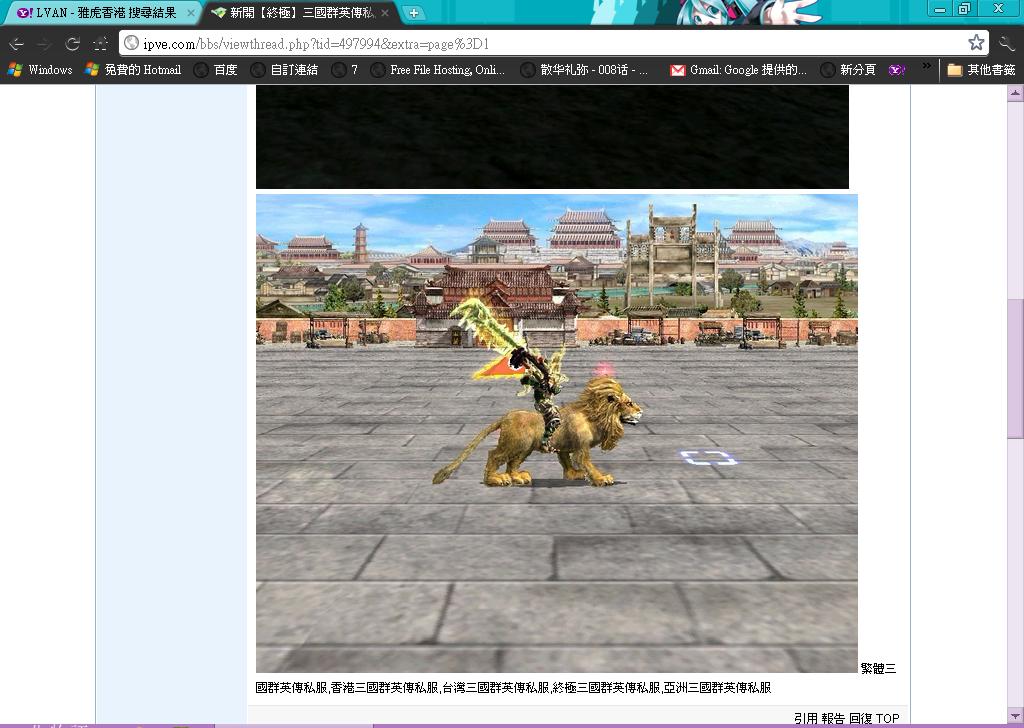
Task: Expand the hidden bookmarks chevron
Action: (x=927, y=67)
